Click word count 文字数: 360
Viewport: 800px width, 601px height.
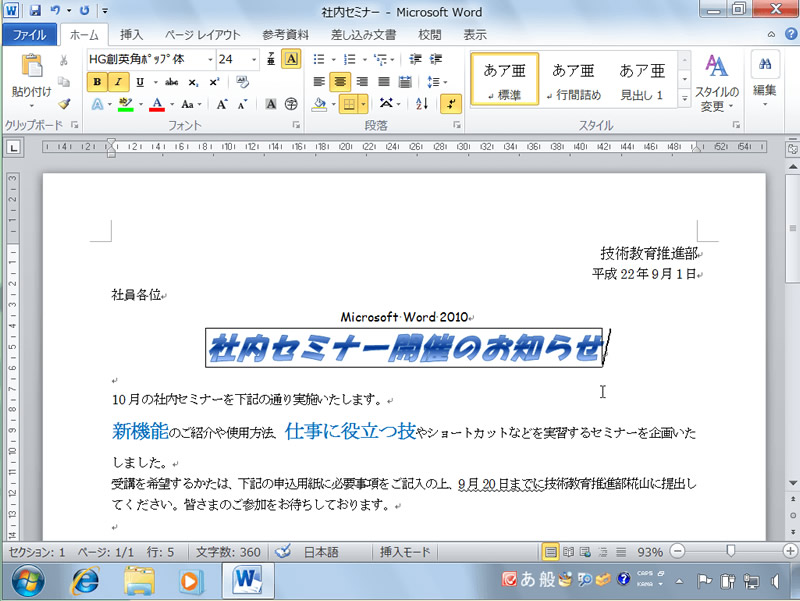[228, 552]
